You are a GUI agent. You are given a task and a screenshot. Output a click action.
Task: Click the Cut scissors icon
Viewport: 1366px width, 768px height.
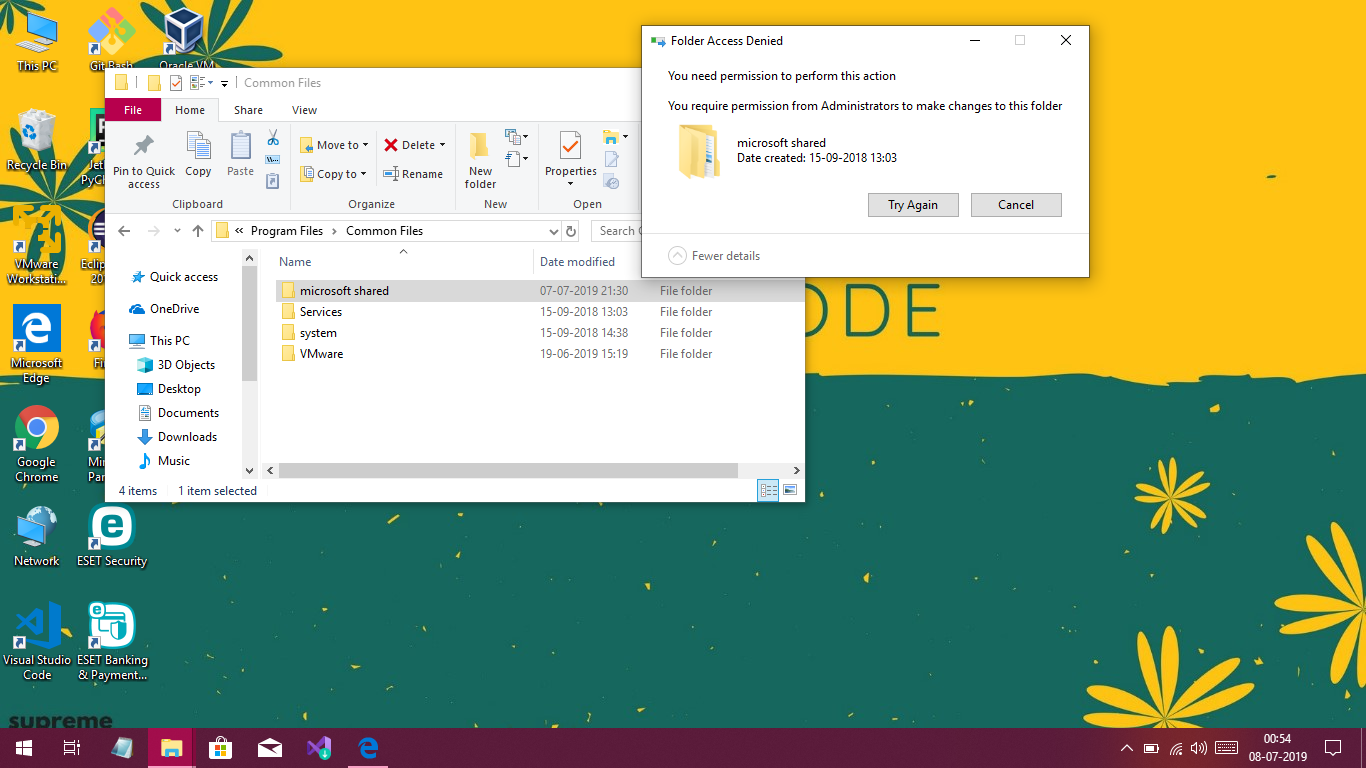click(273, 138)
